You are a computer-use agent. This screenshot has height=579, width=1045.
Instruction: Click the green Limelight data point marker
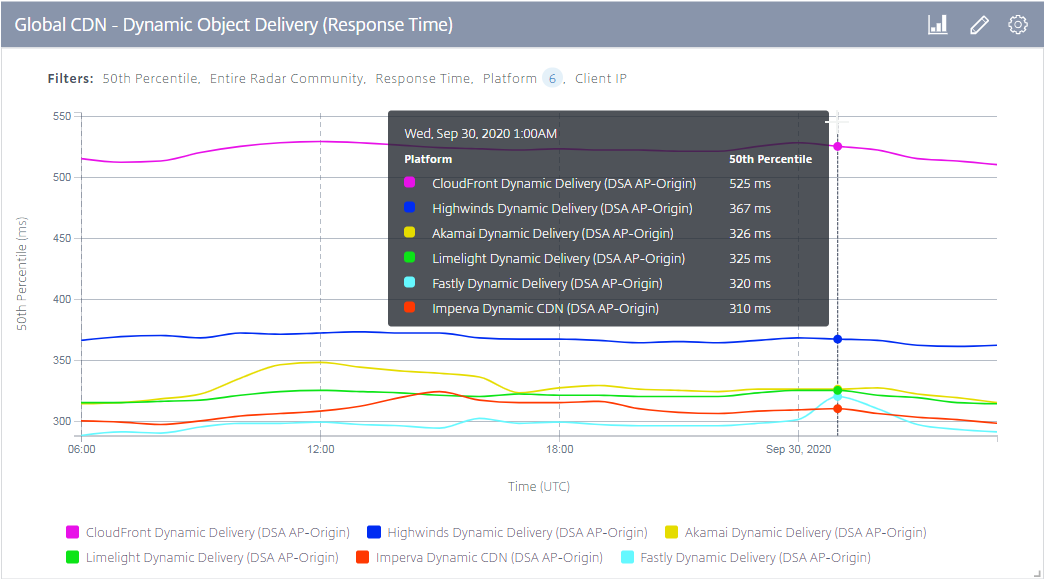(x=838, y=390)
